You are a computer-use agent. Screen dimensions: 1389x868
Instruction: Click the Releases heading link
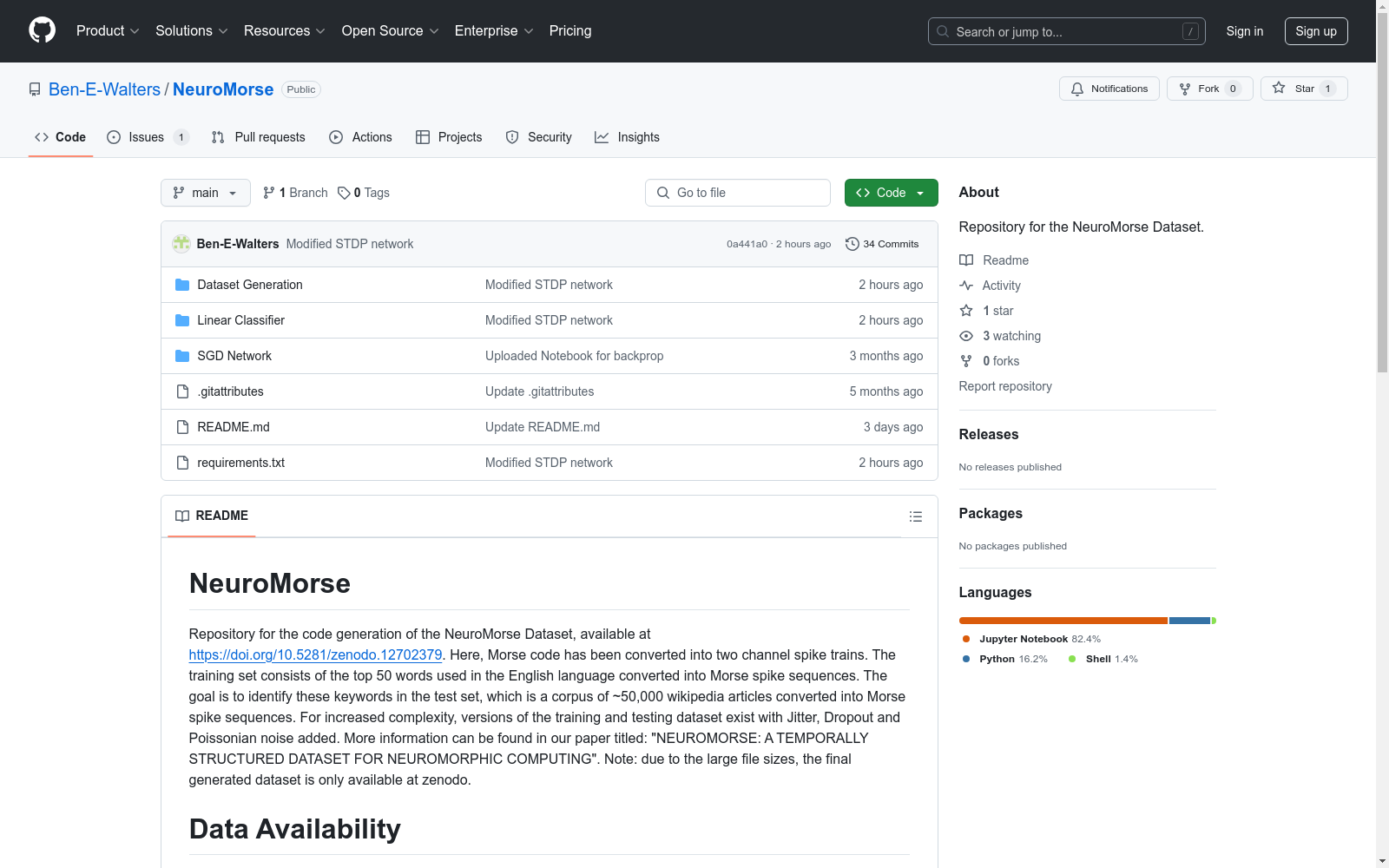pyautogui.click(x=989, y=434)
